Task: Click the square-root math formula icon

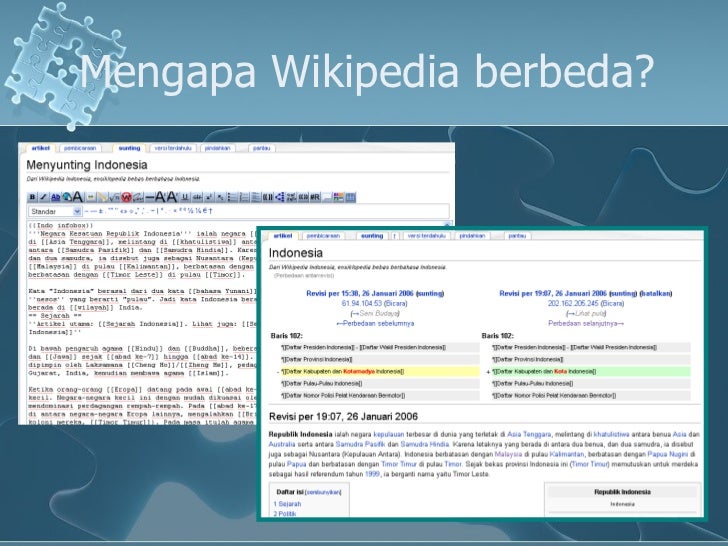Action: click(114, 197)
